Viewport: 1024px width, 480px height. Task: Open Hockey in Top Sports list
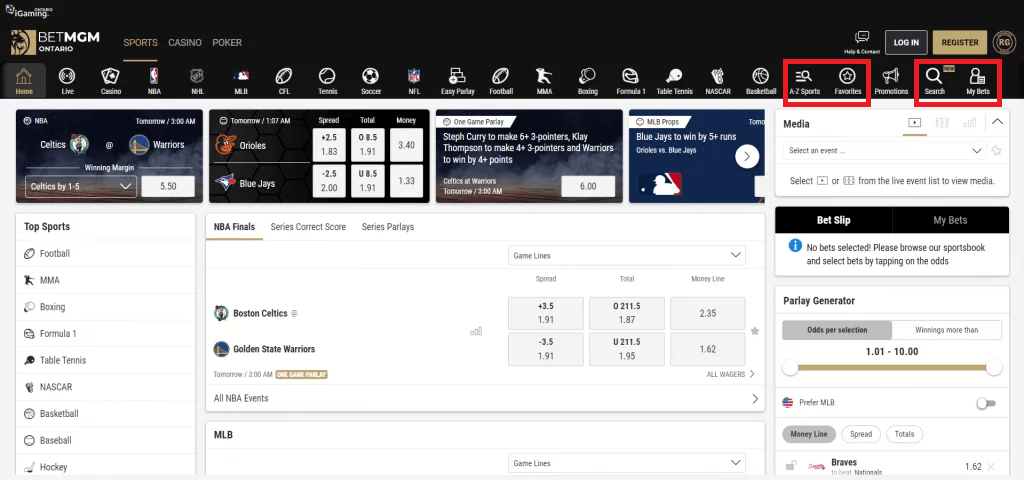(x=106, y=467)
